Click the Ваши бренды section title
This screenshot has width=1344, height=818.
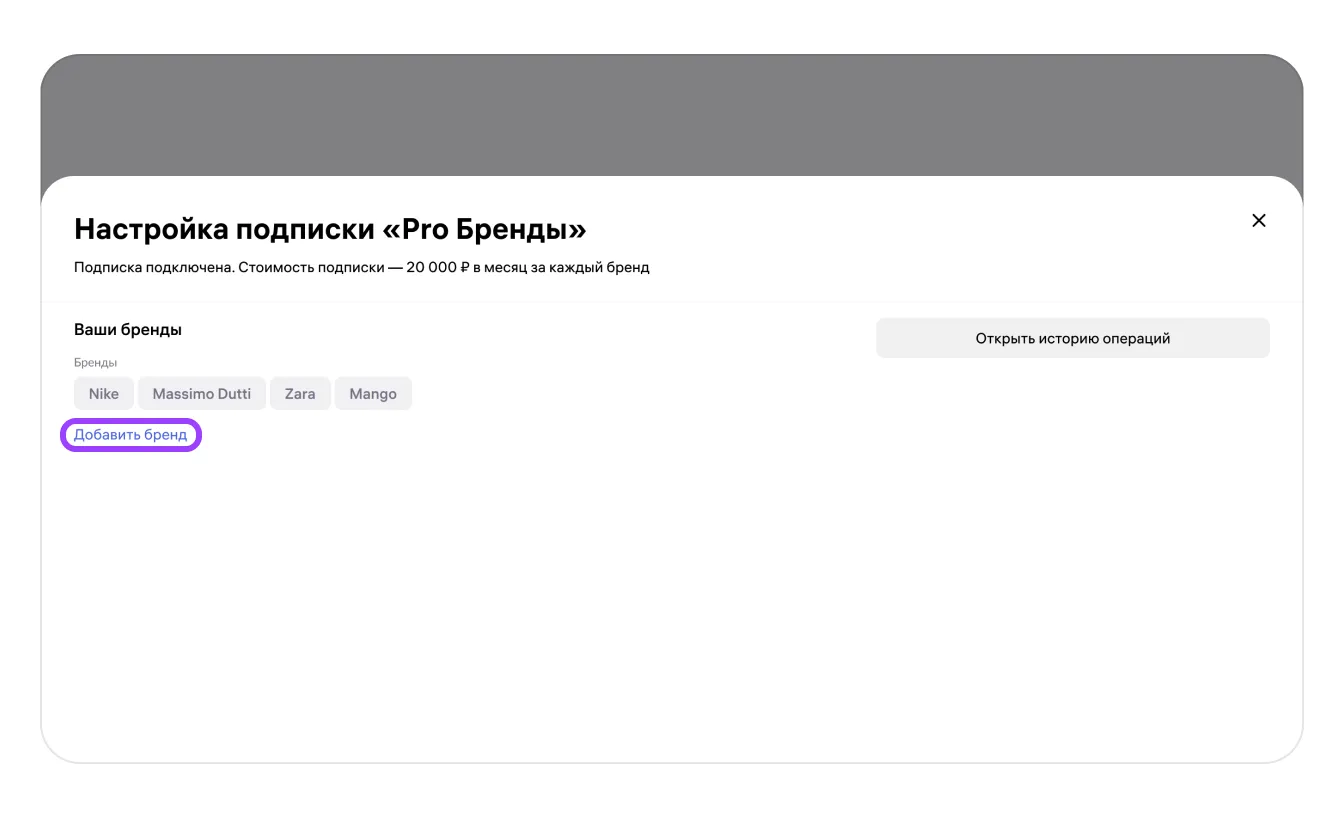click(x=128, y=329)
